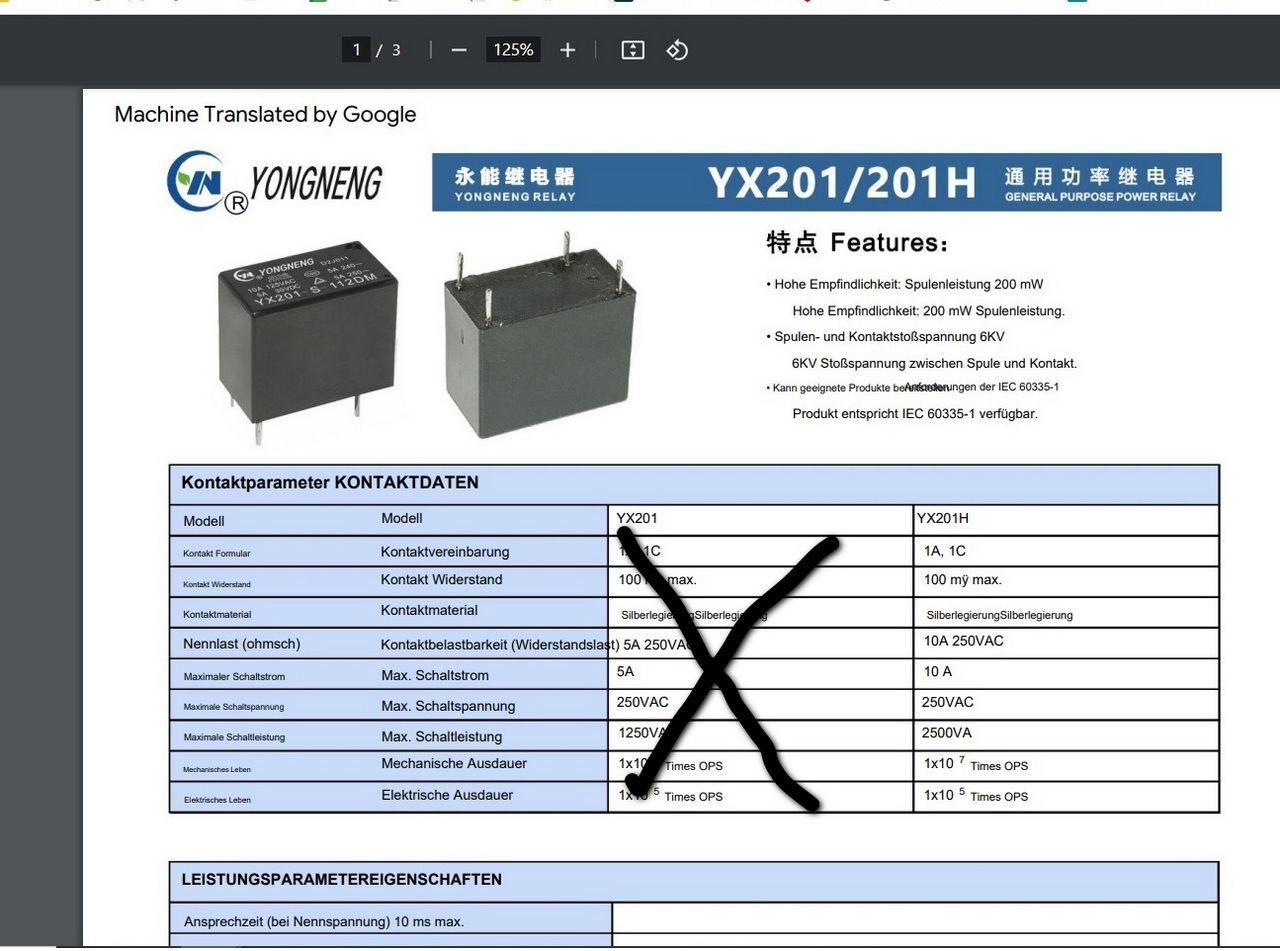Click "1x10 5 Times OPS" in YX201H column

[x=976, y=796]
